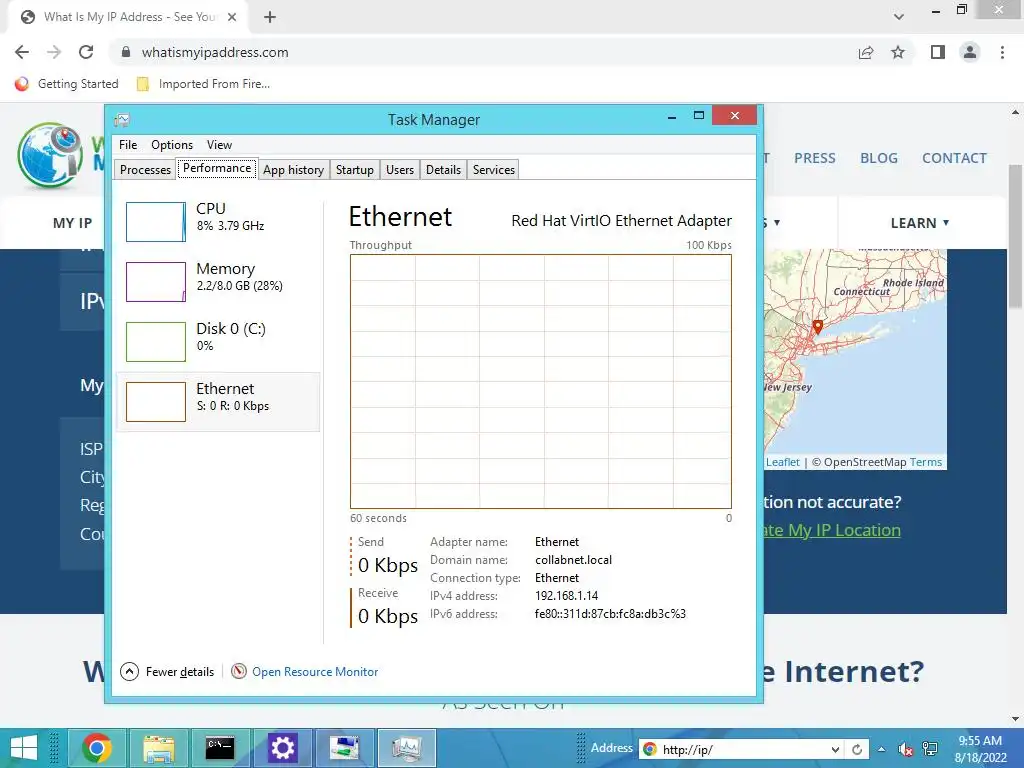Screen dimensions: 1024x768
Task: Select the Memory performance item
Action: (218, 281)
